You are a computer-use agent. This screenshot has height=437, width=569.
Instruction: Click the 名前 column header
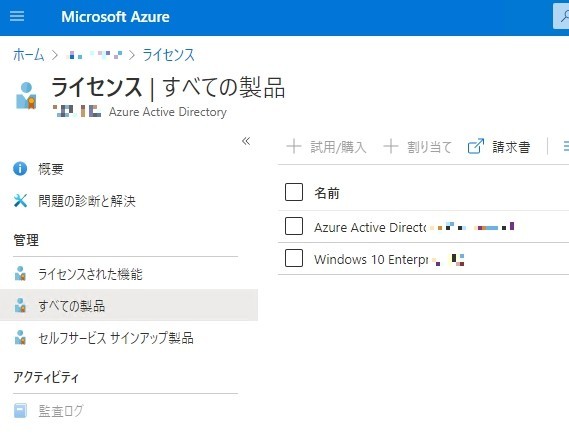(x=327, y=193)
